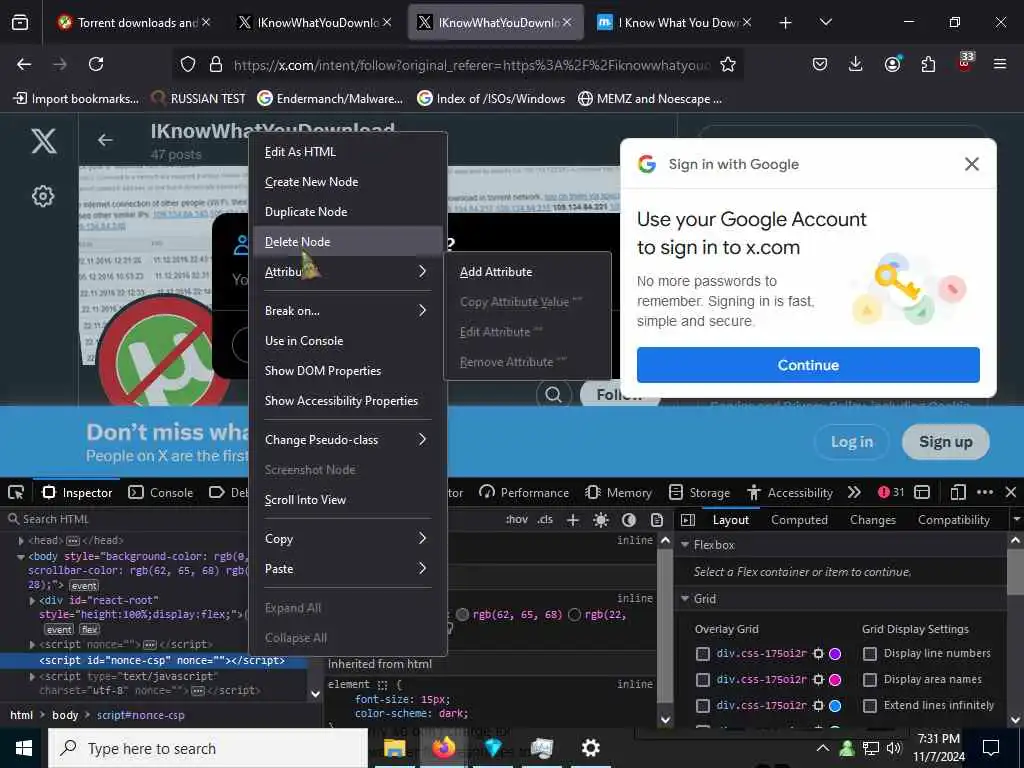Collapse the body element in markup tree
This screenshot has height=768, width=1024.
point(21,557)
